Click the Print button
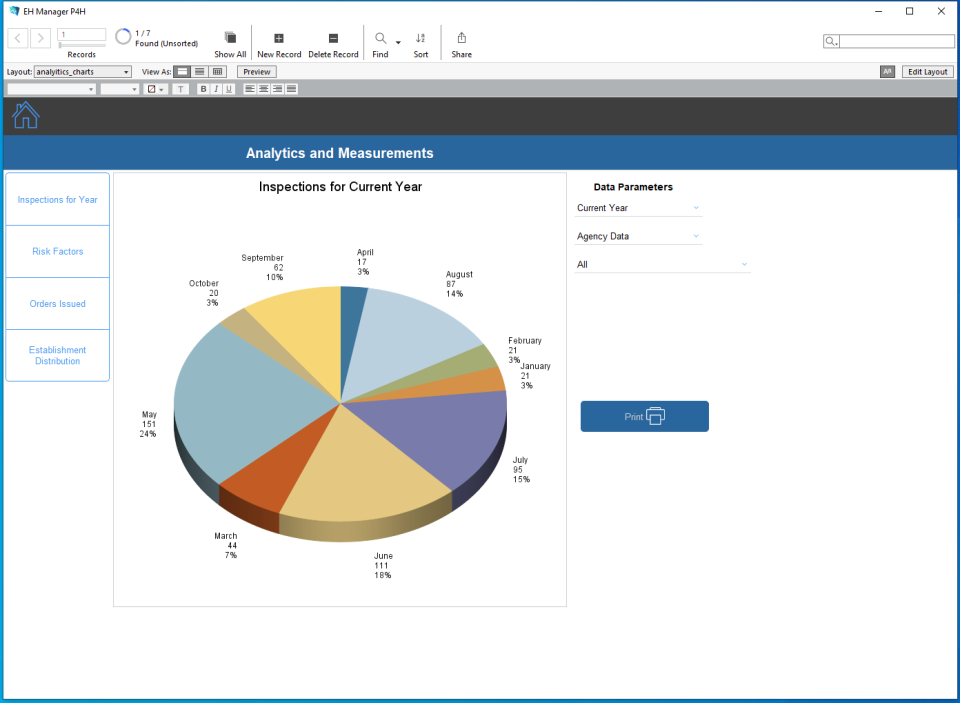The height and width of the screenshot is (703, 960). pos(644,416)
